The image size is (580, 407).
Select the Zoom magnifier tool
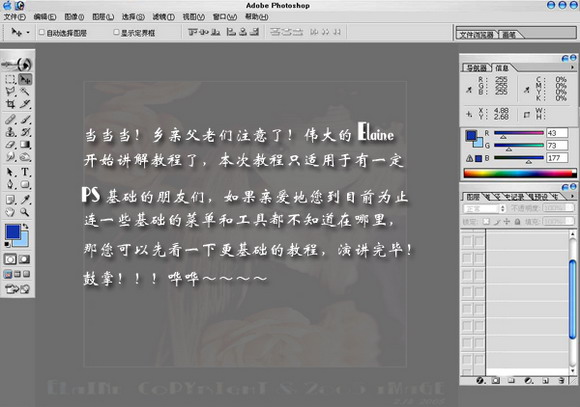[x=25, y=212]
